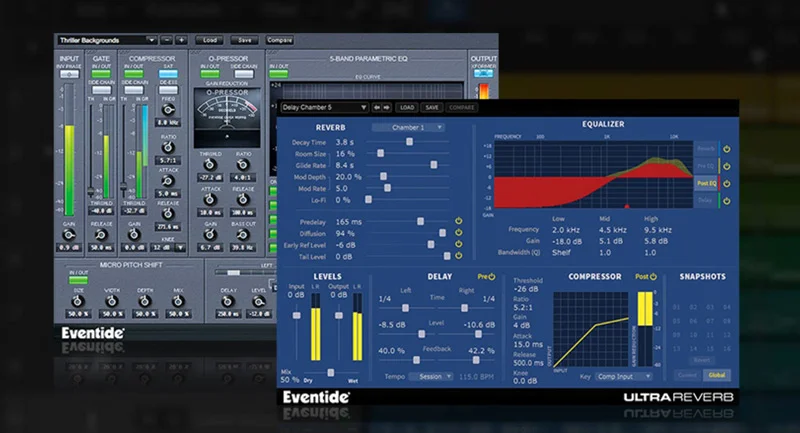Image resolution: width=800 pixels, height=433 pixels.
Task: Click the Gate threshold fader handle
Action: point(91,192)
